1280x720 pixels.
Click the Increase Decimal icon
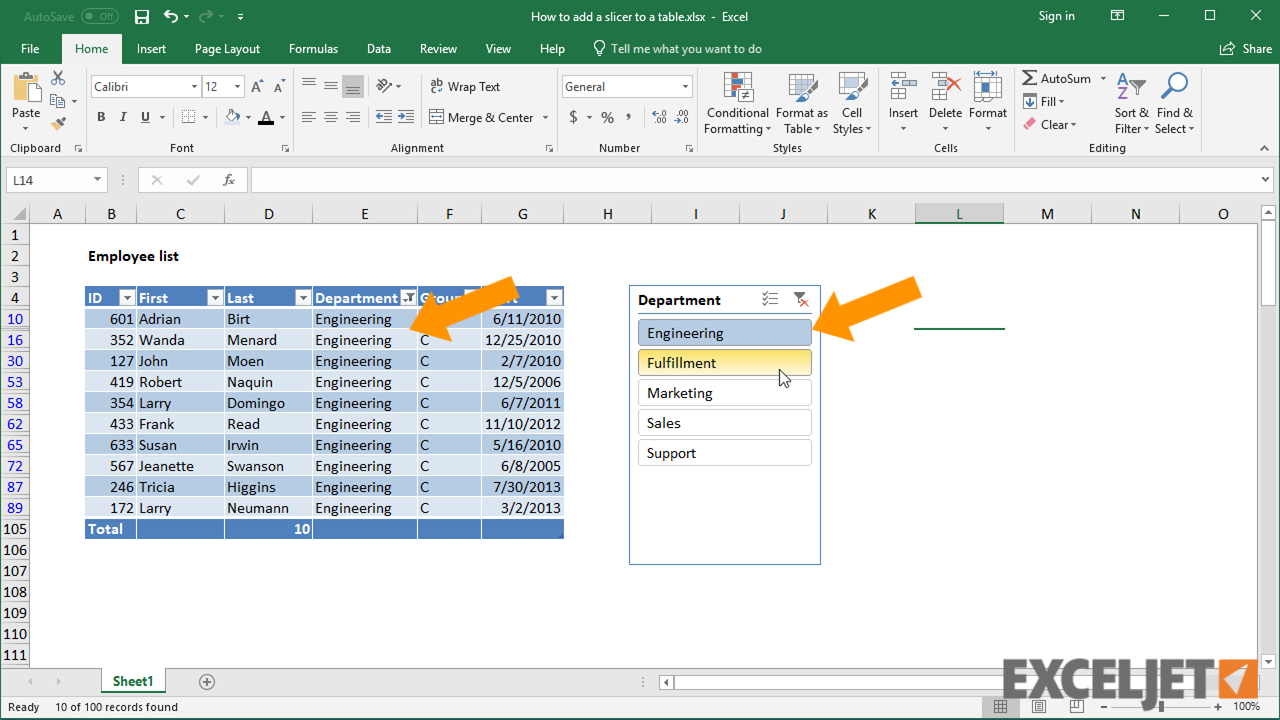click(659, 117)
